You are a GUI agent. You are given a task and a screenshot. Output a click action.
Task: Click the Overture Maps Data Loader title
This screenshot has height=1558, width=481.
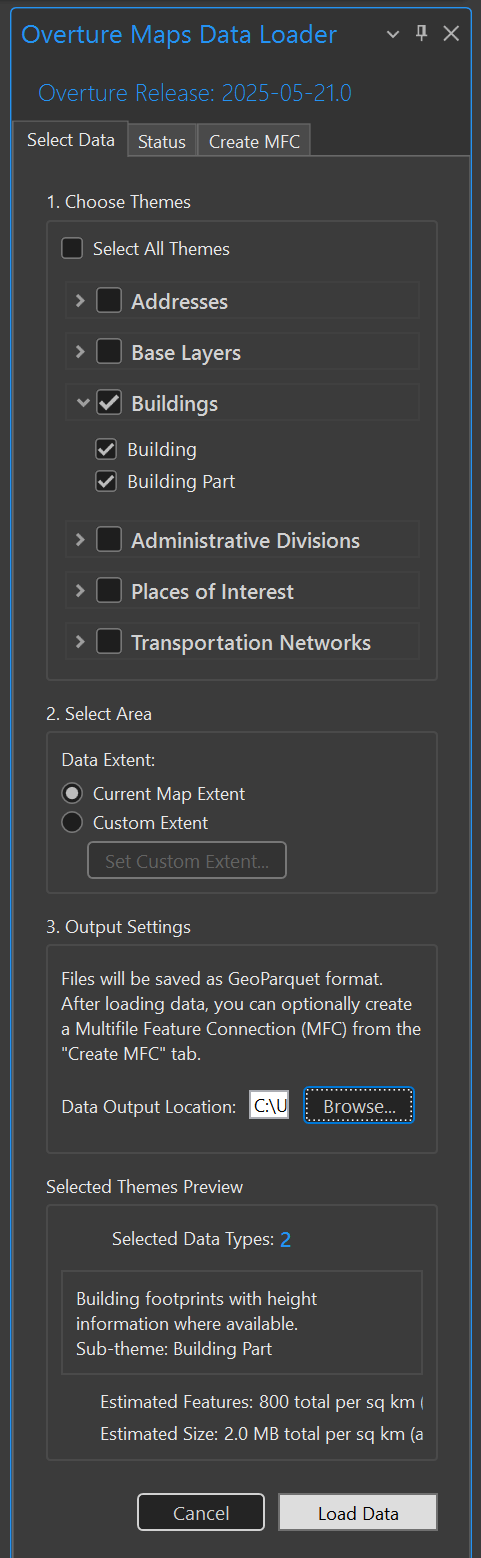(179, 34)
